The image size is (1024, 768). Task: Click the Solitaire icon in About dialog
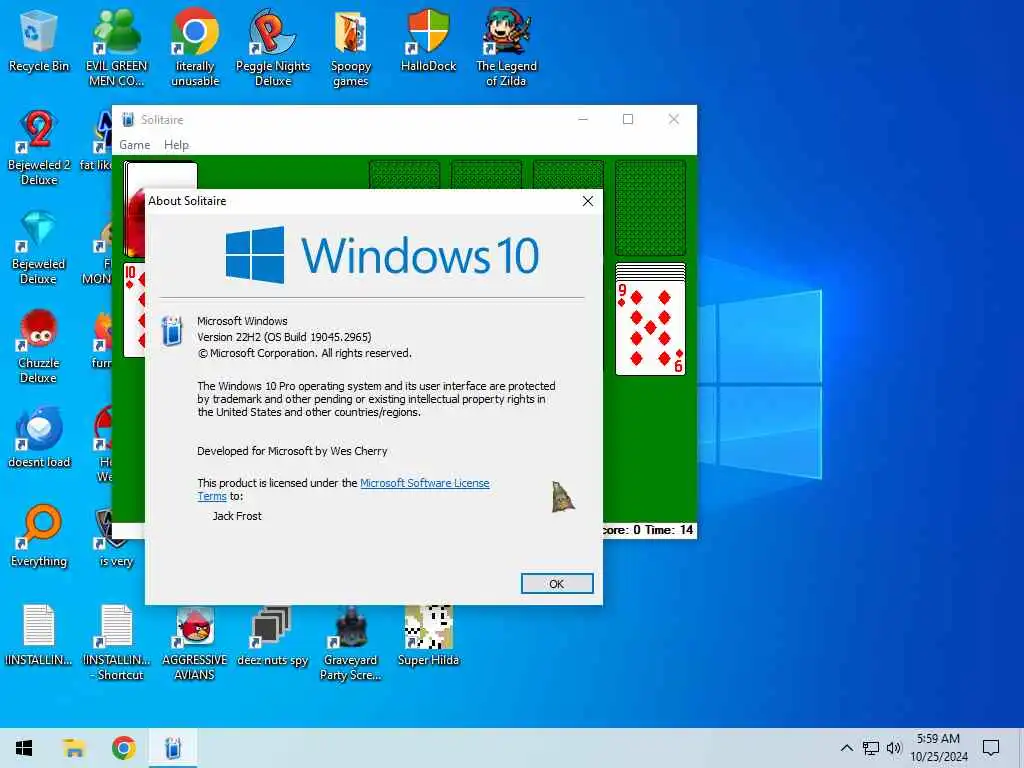[x=172, y=330]
